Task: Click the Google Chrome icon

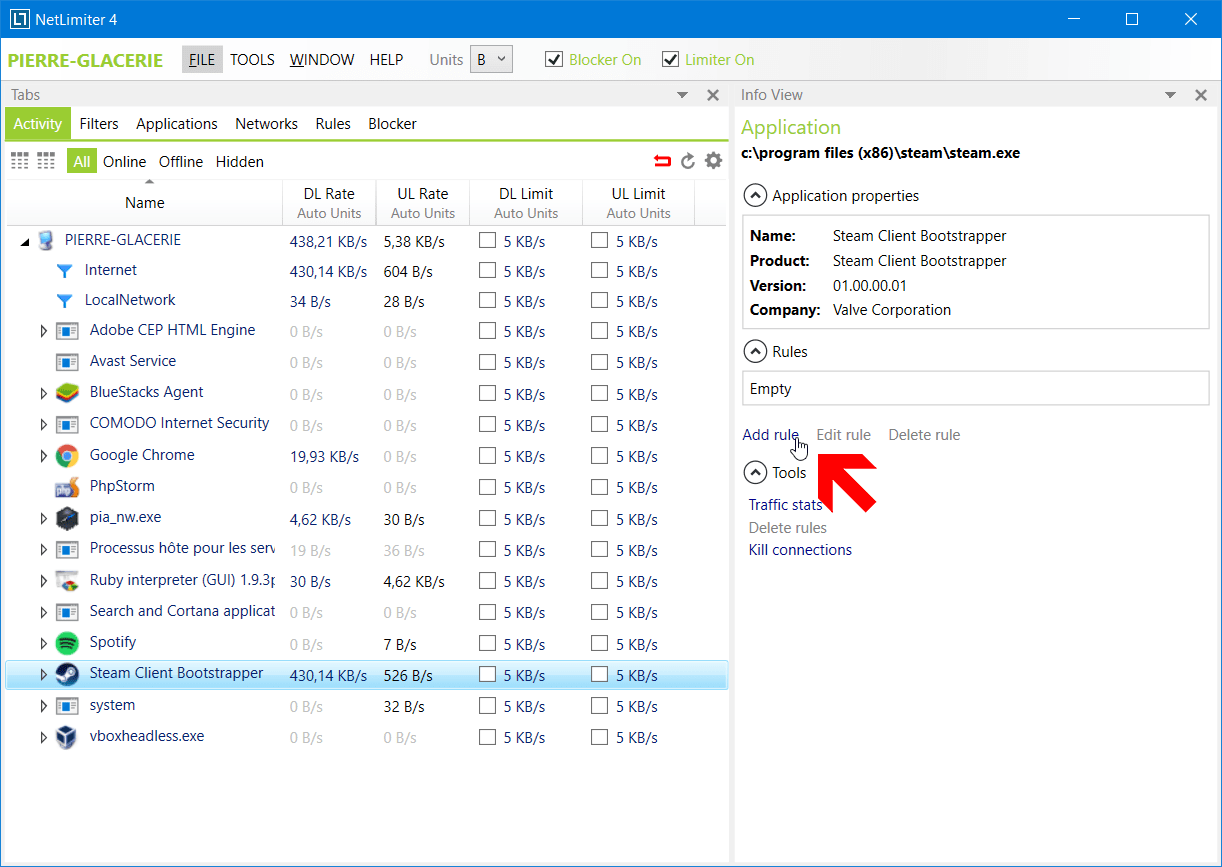Action: pyautogui.click(x=67, y=456)
